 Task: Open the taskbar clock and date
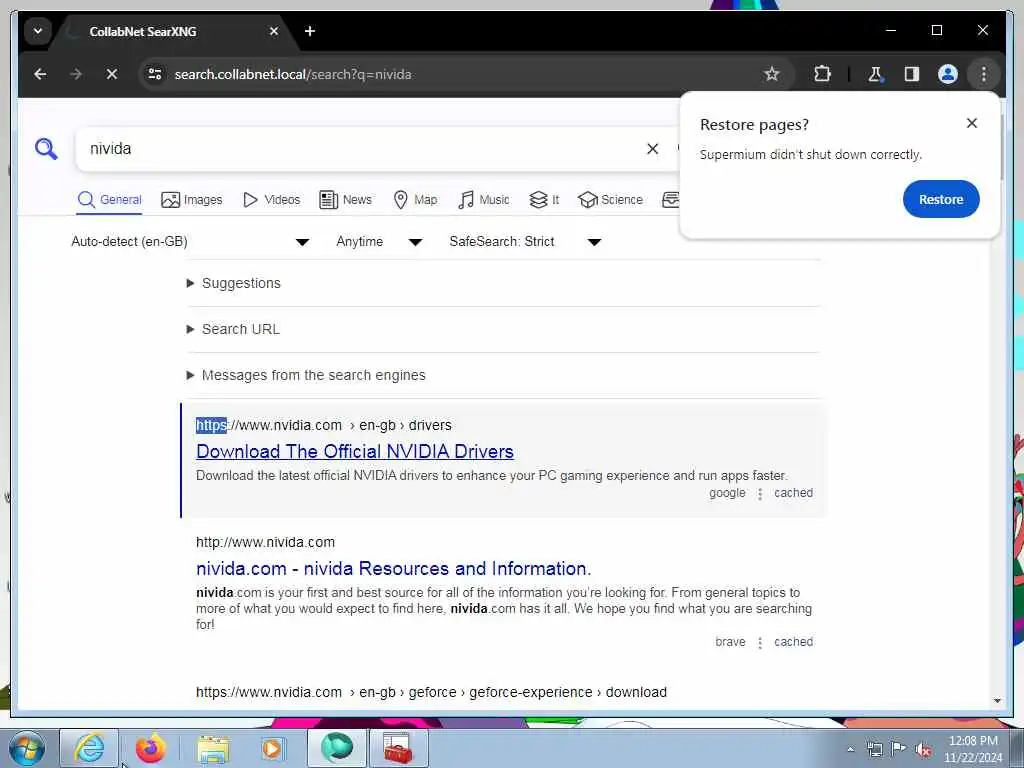[972, 749]
